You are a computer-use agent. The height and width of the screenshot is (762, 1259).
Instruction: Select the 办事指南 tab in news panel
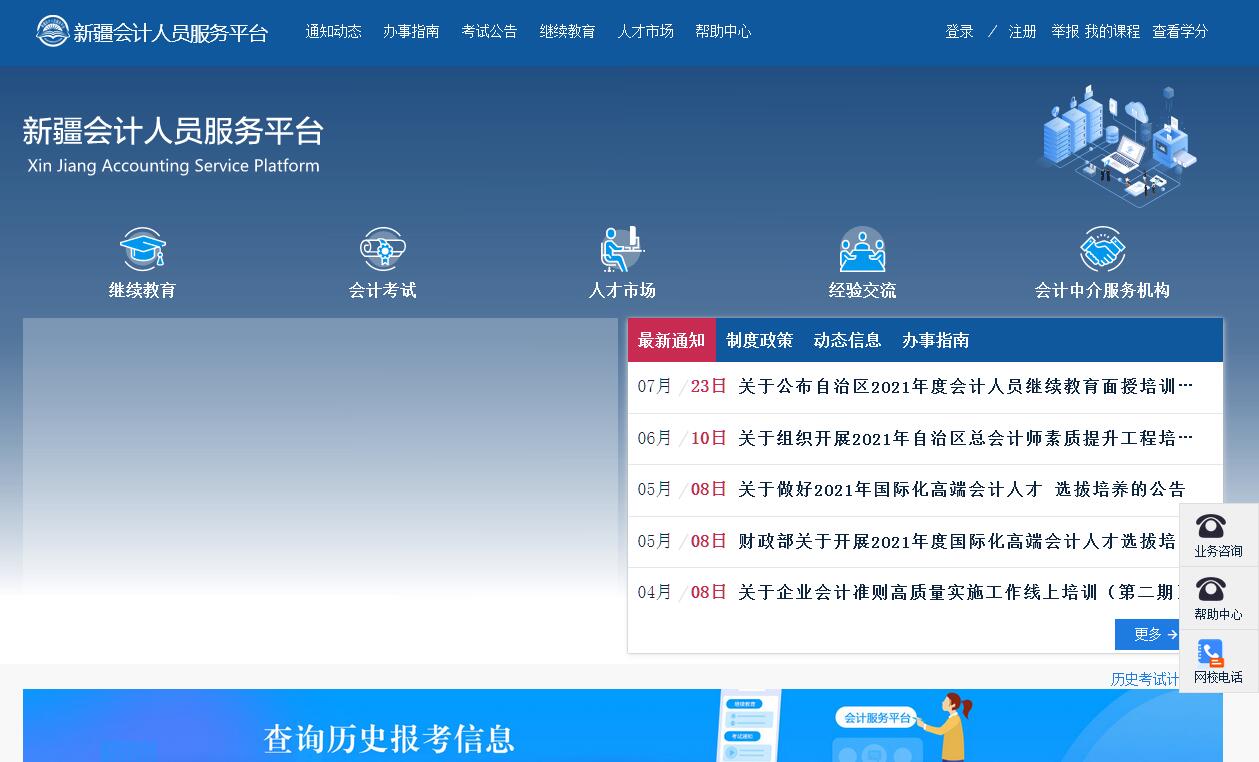935,341
